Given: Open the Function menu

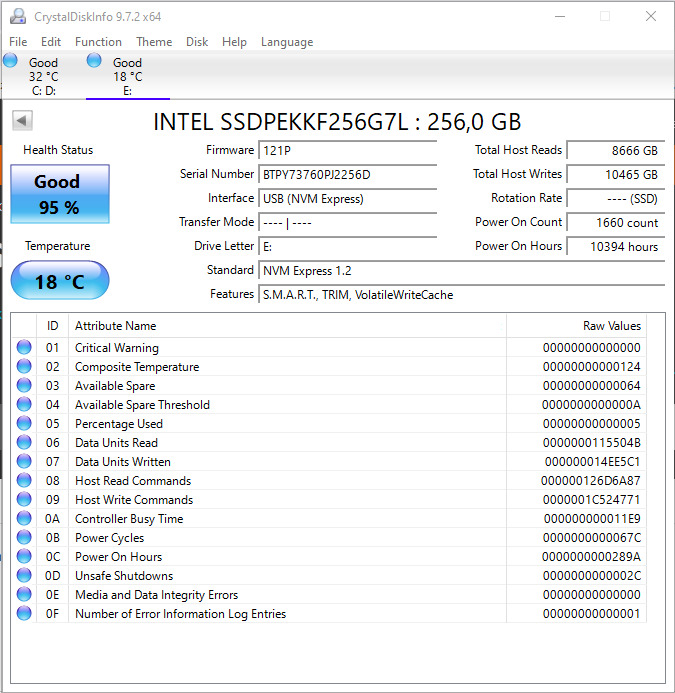Looking at the screenshot, I should tap(98, 42).
